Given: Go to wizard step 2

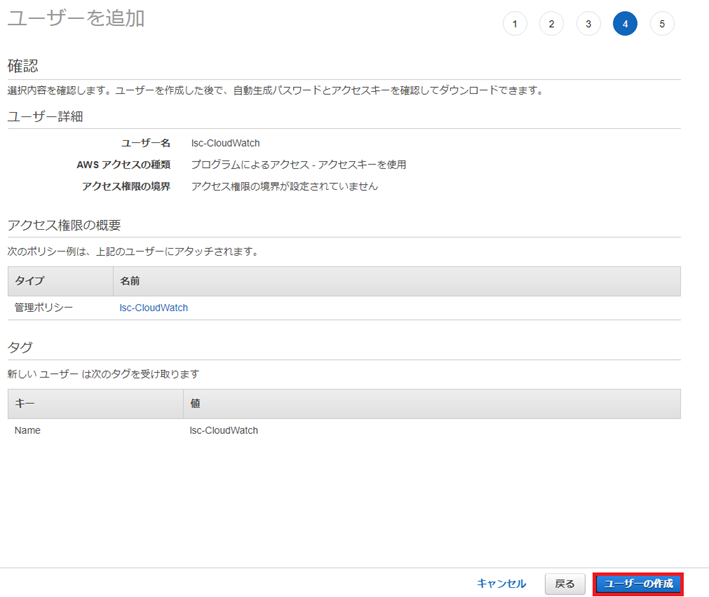Looking at the screenshot, I should (551, 24).
